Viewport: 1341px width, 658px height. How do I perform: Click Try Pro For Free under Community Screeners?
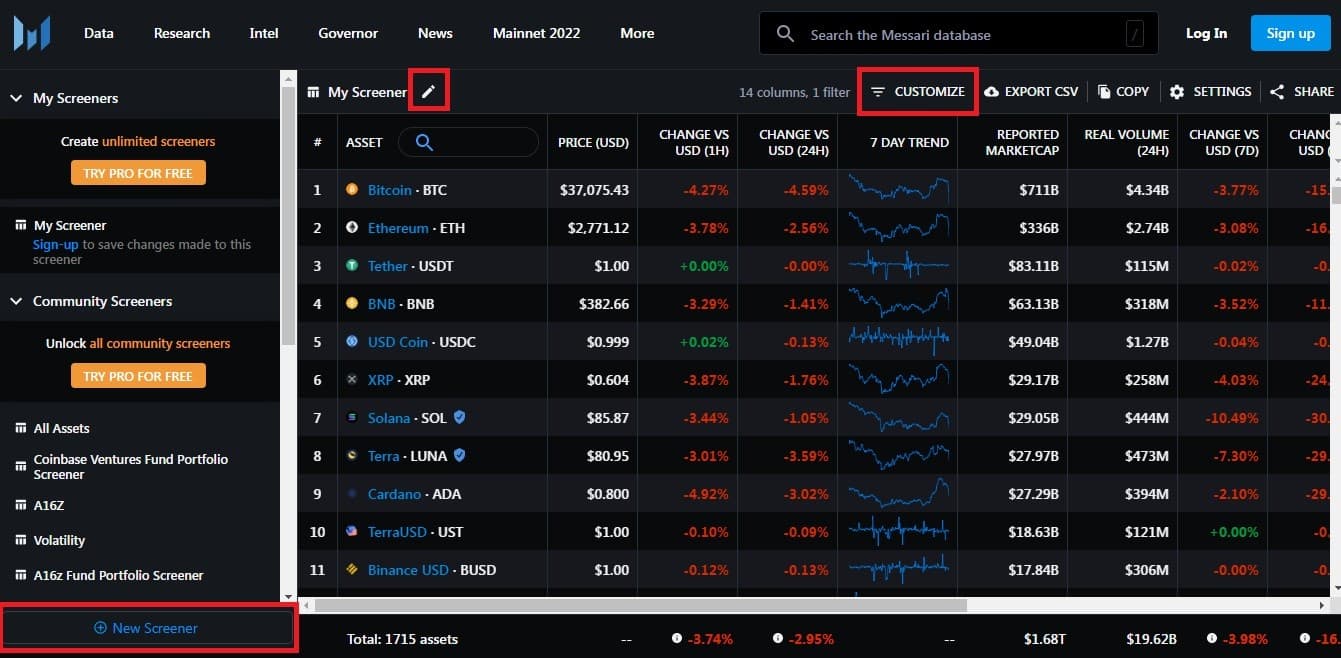(138, 376)
